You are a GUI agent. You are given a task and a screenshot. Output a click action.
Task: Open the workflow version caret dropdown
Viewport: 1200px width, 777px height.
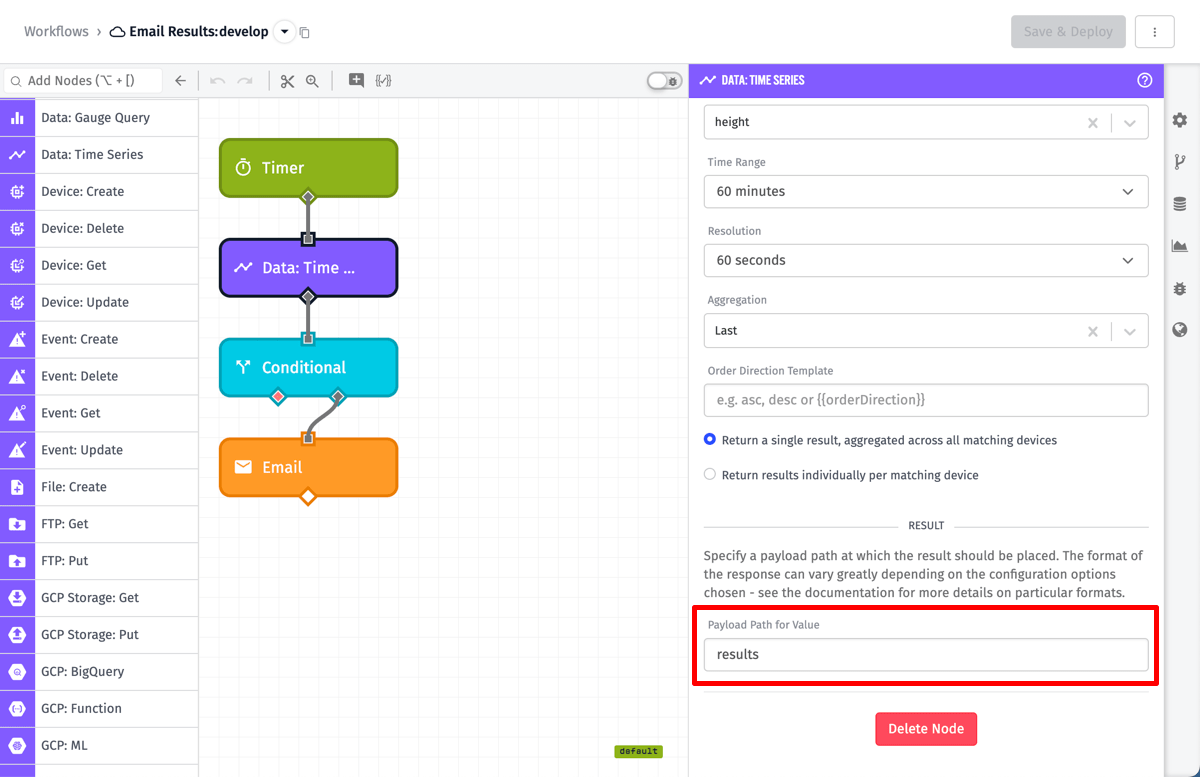284,32
